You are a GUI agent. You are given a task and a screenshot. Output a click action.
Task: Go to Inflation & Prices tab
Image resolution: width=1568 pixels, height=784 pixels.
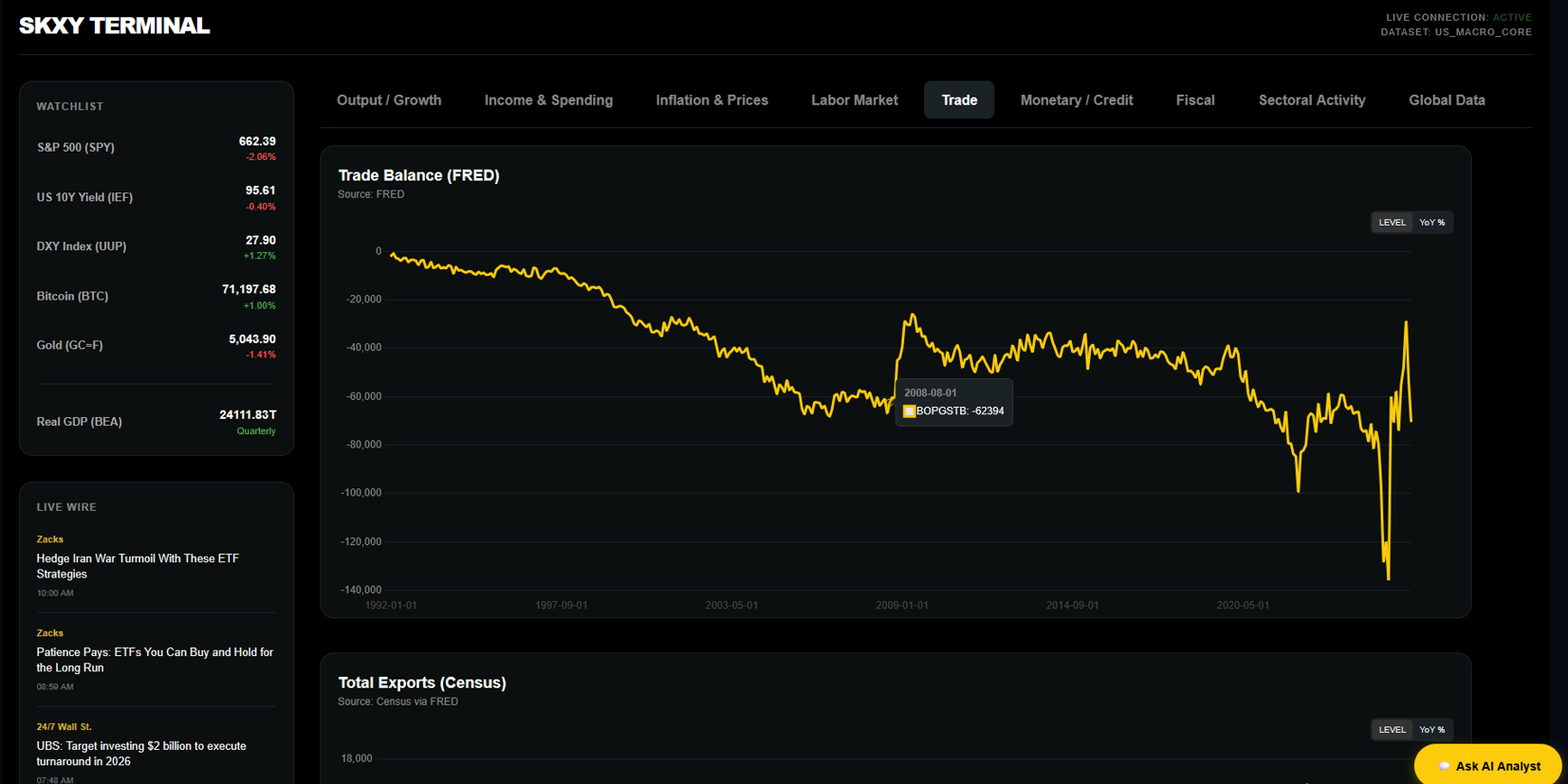tap(711, 100)
